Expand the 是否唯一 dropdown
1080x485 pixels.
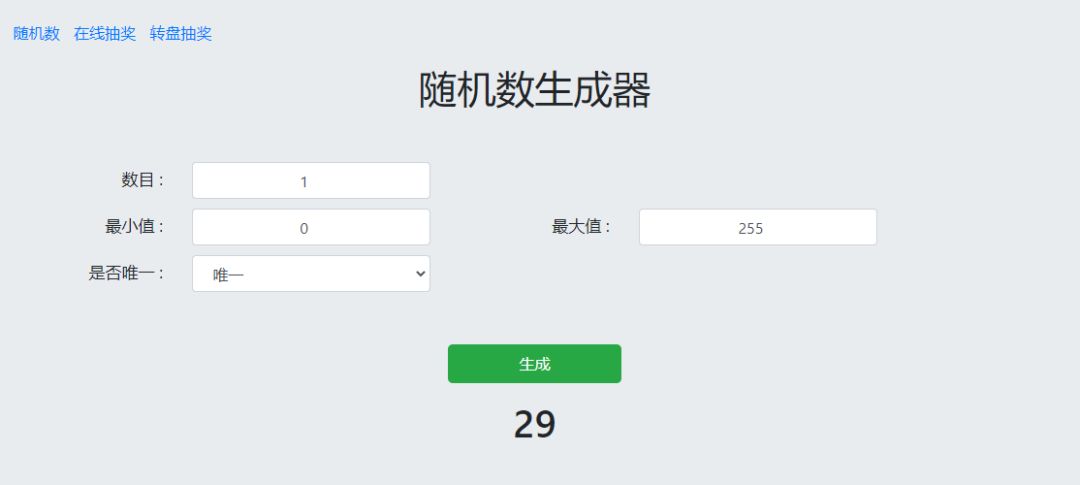[x=311, y=274]
